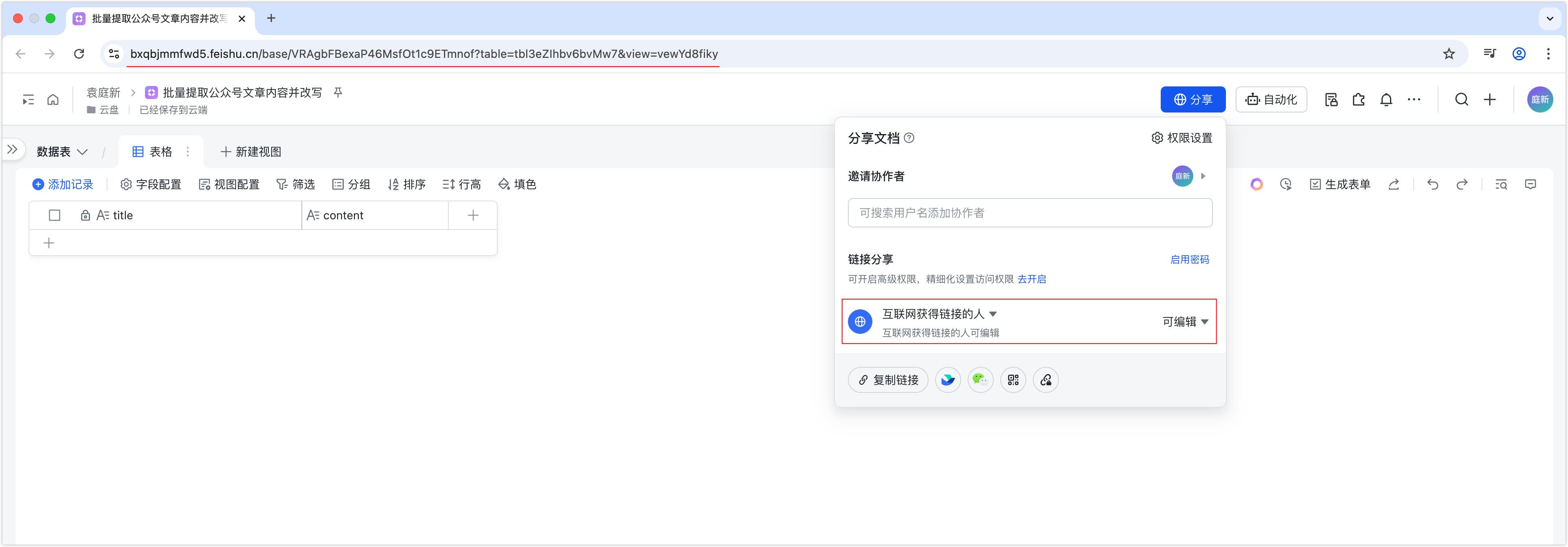Open 权限设置 permission settings
The width and height of the screenshot is (1568, 547).
click(1181, 138)
